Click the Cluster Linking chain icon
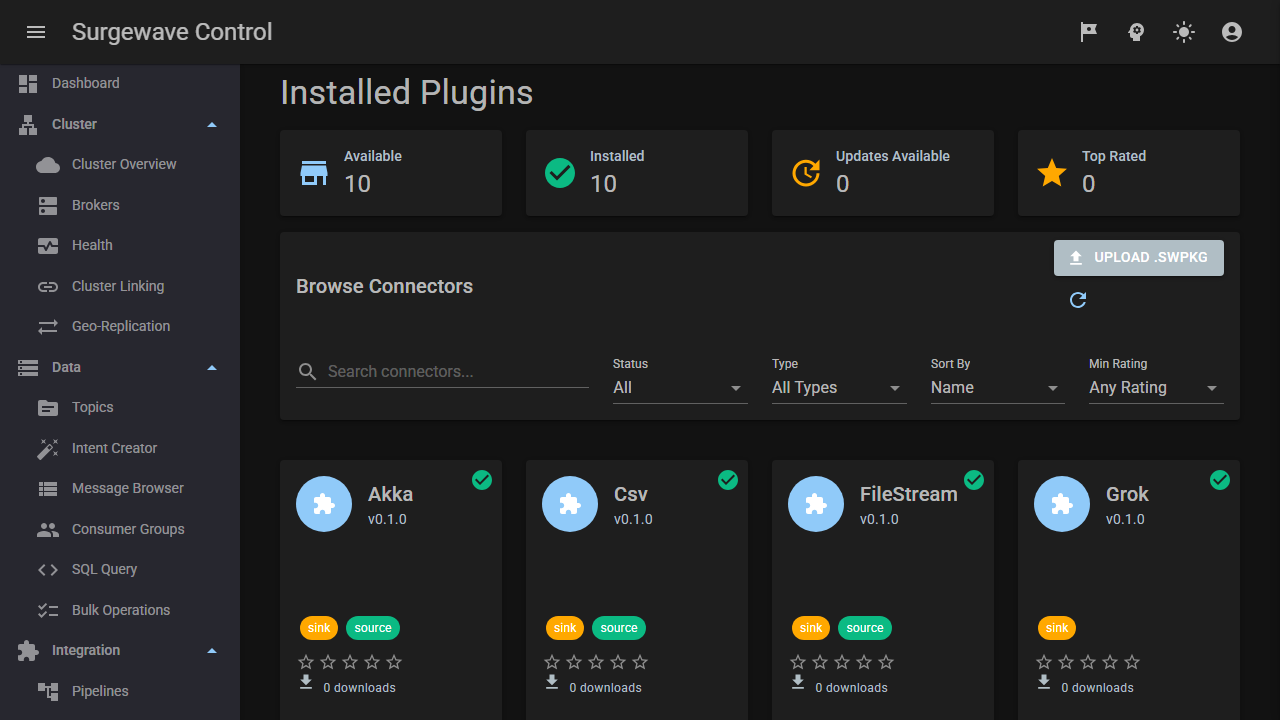The image size is (1280, 720). (x=48, y=286)
